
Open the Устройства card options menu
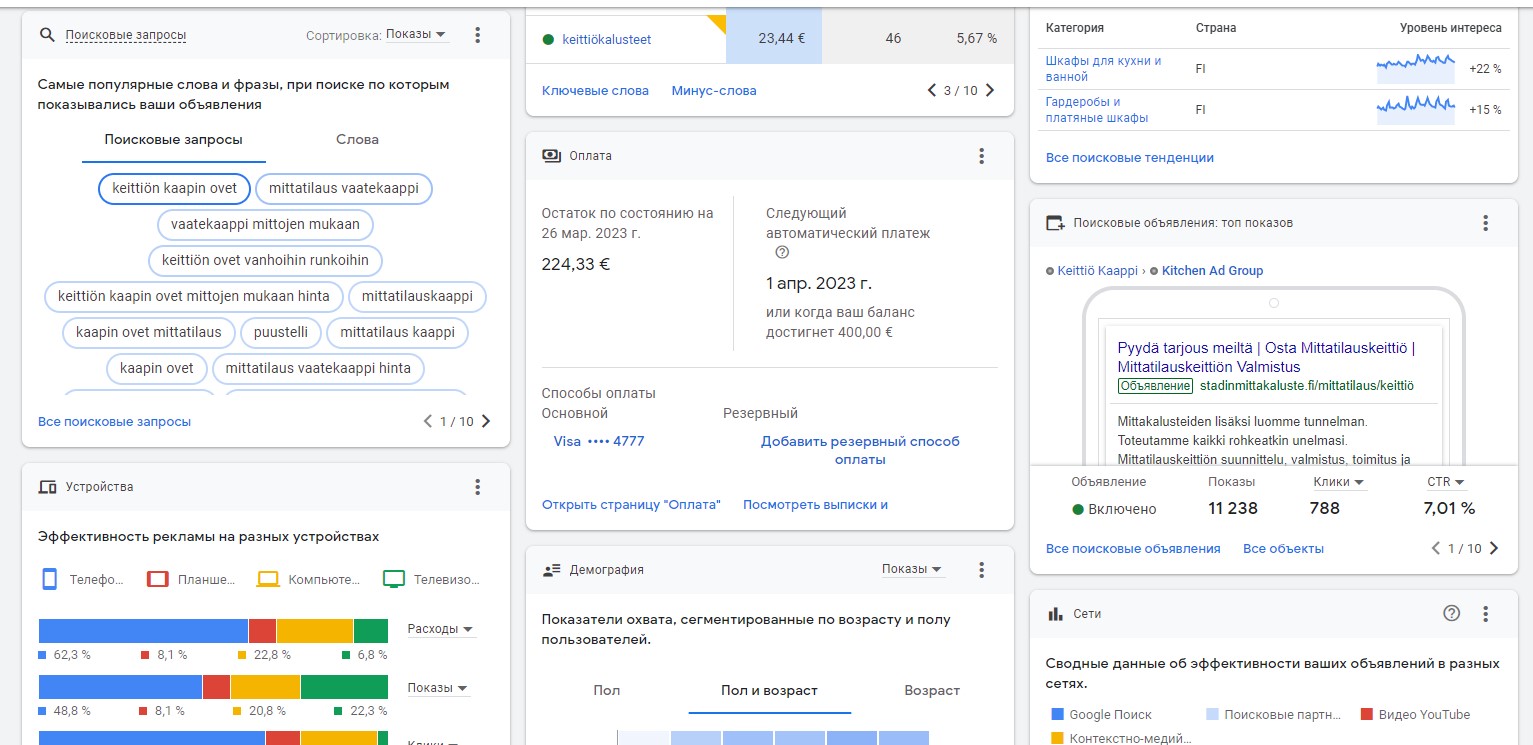(x=477, y=487)
